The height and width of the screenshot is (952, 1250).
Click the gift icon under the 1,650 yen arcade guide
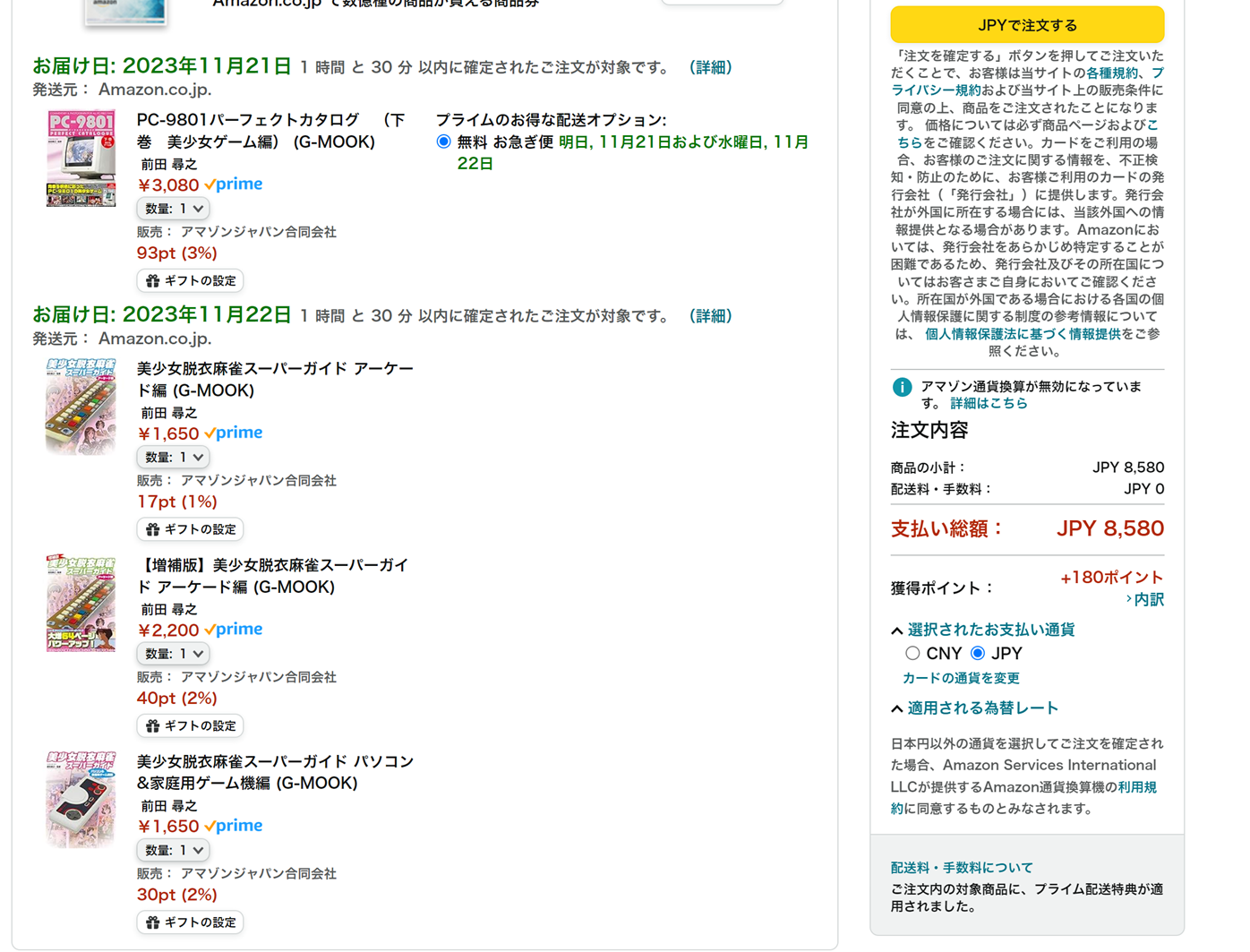click(x=153, y=530)
